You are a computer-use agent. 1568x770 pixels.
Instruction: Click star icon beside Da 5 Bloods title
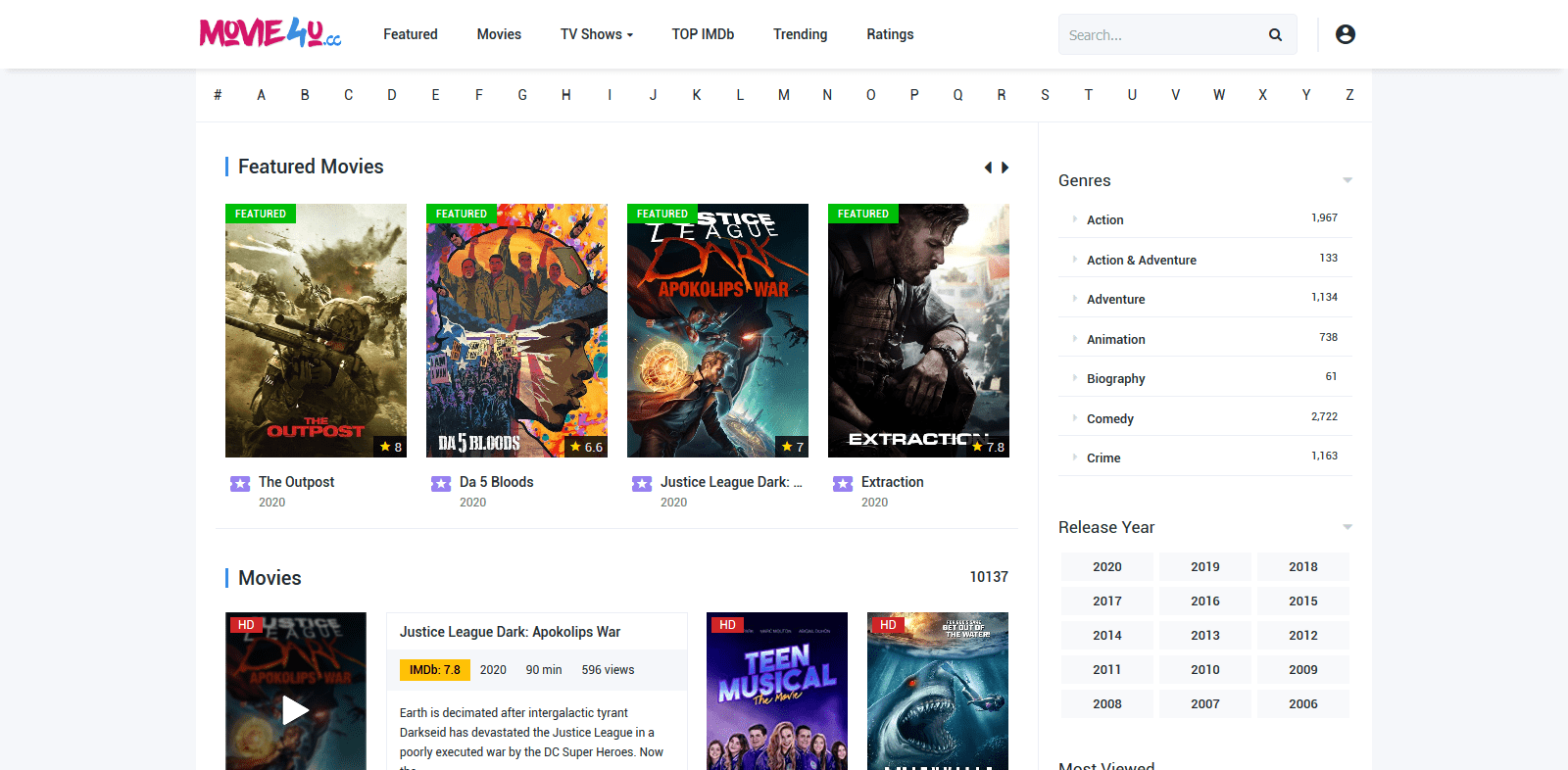point(441,483)
